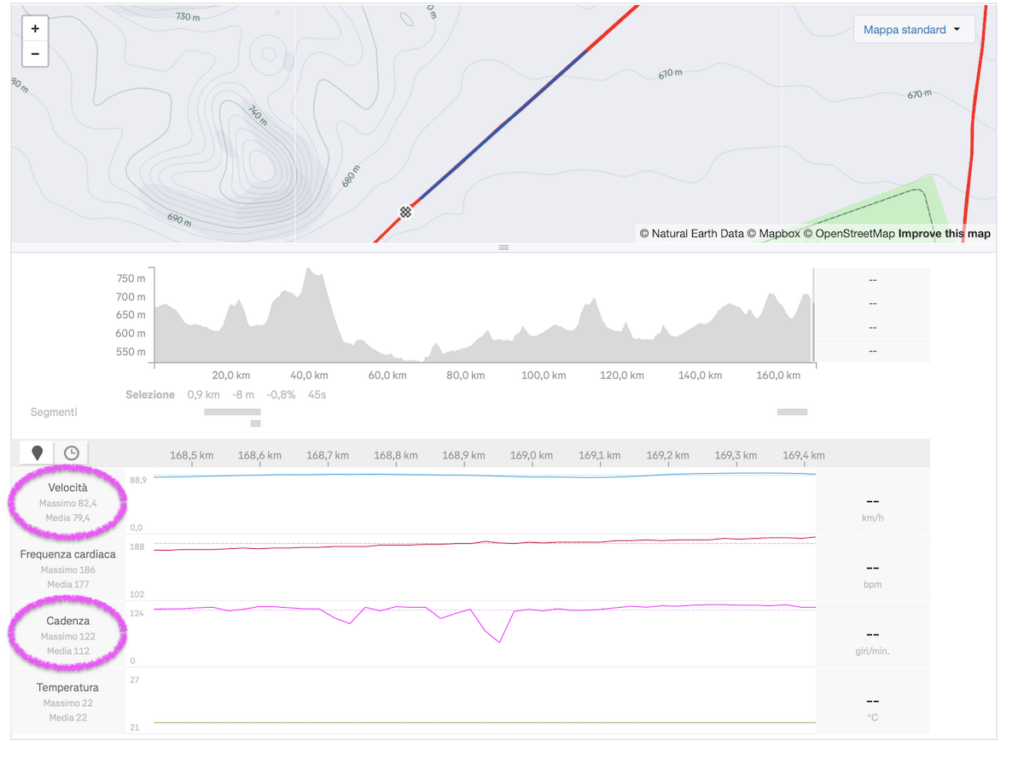Click the deepest cadence dip on graph
This screenshot has height=759, width=1024.
tap(499, 641)
